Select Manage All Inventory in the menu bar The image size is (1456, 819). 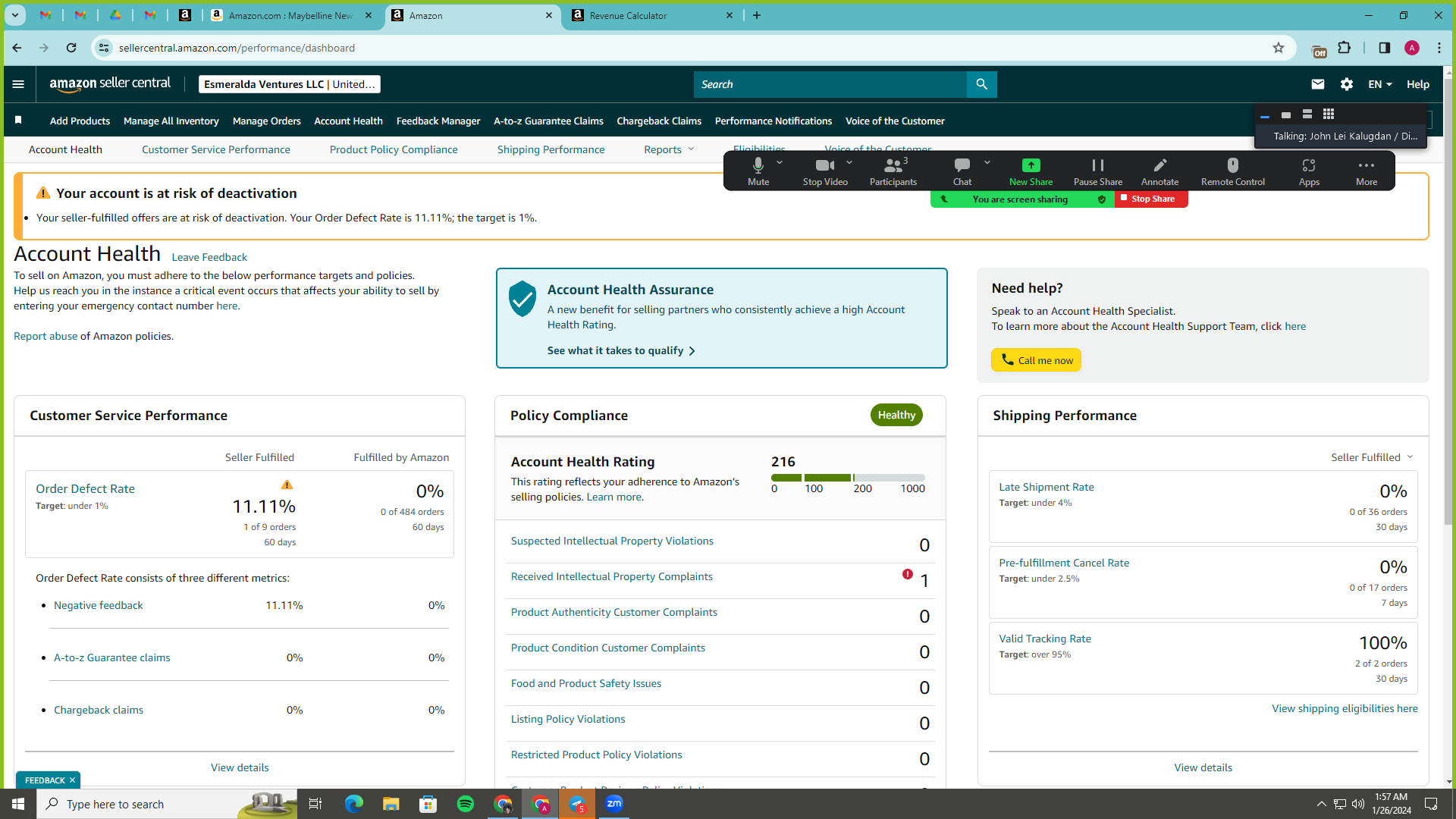point(171,121)
